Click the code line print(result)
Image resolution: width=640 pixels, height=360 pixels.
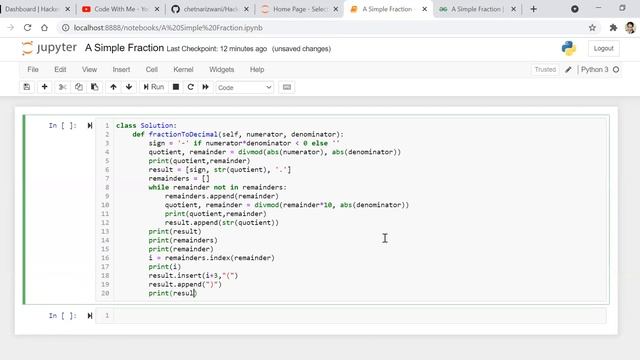(x=175, y=231)
